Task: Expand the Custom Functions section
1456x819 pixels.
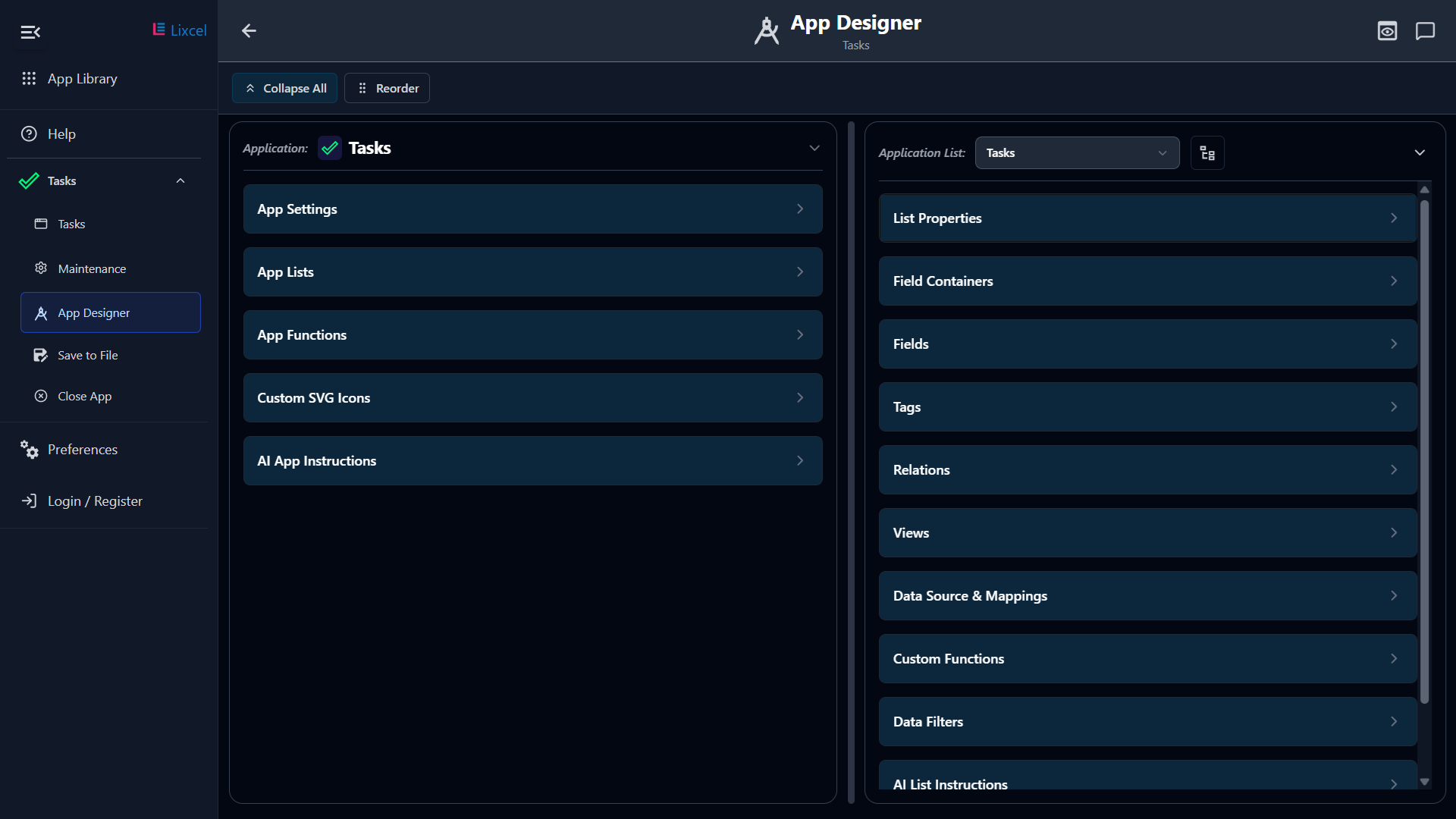Action: (1147, 659)
